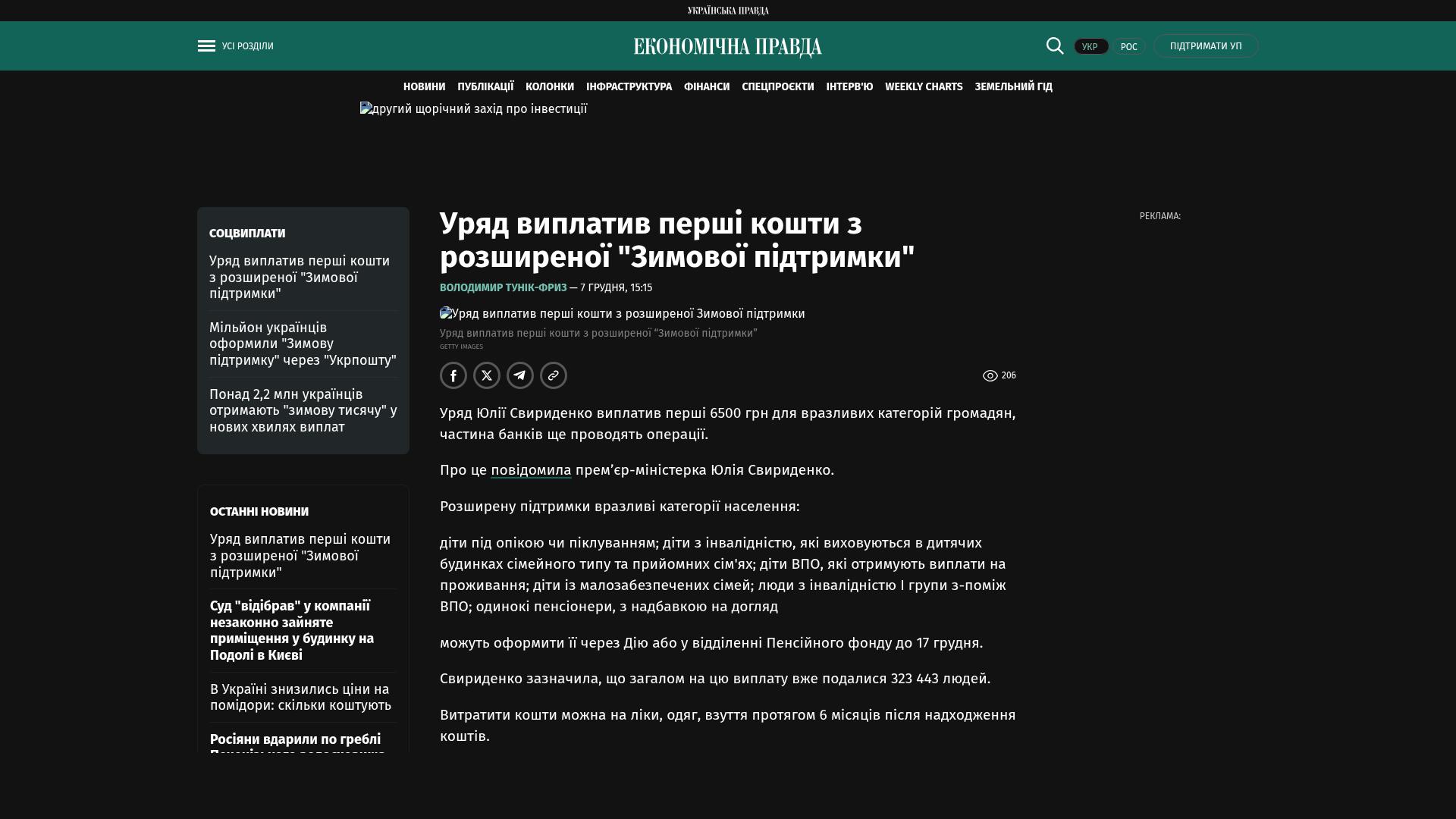This screenshot has width=1456, height=819.
Task: Open the Фінанси section
Action: (x=706, y=86)
